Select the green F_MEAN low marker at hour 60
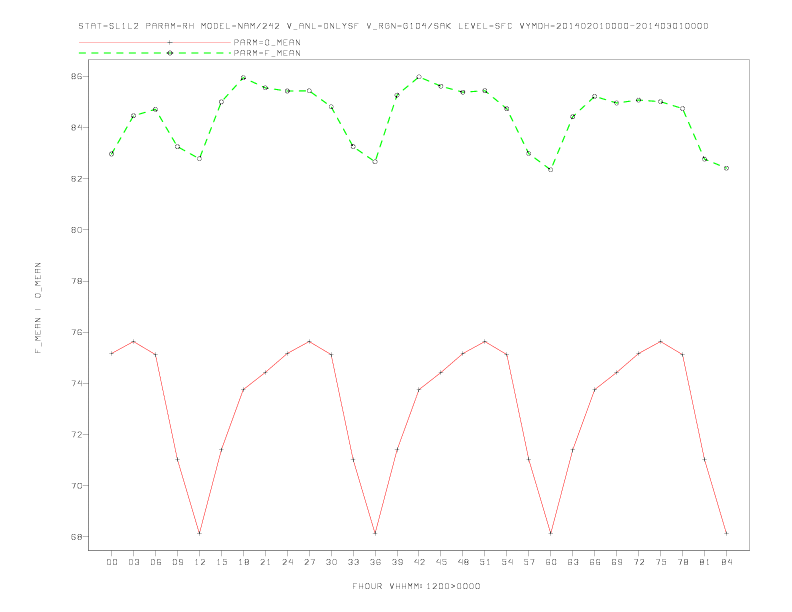 tap(551, 170)
